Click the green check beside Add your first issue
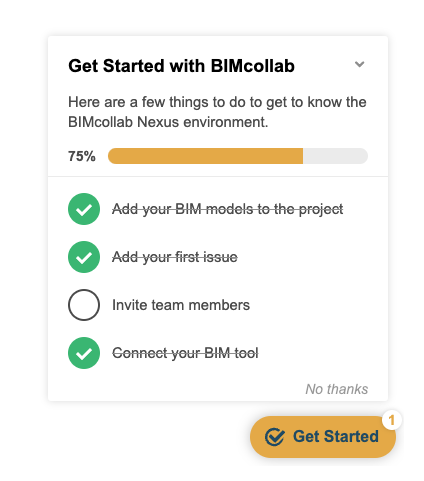424x481 pixels. pos(84,257)
